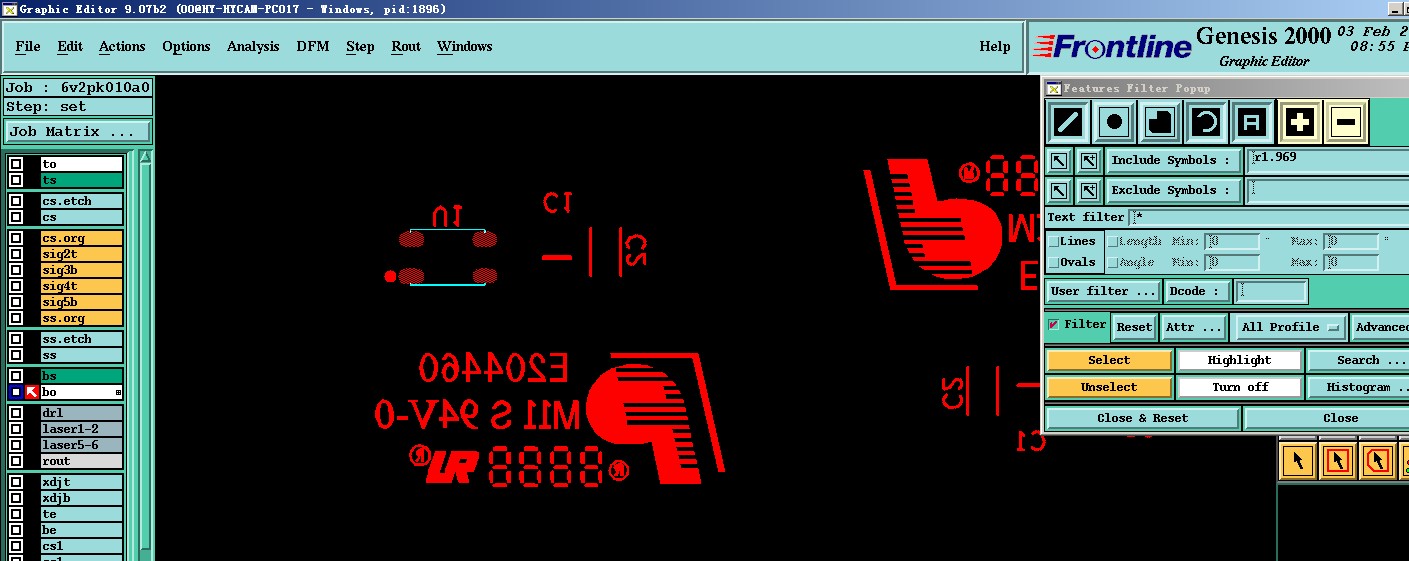Click the Turn off button
The image size is (1409, 561).
[x=1240, y=387]
